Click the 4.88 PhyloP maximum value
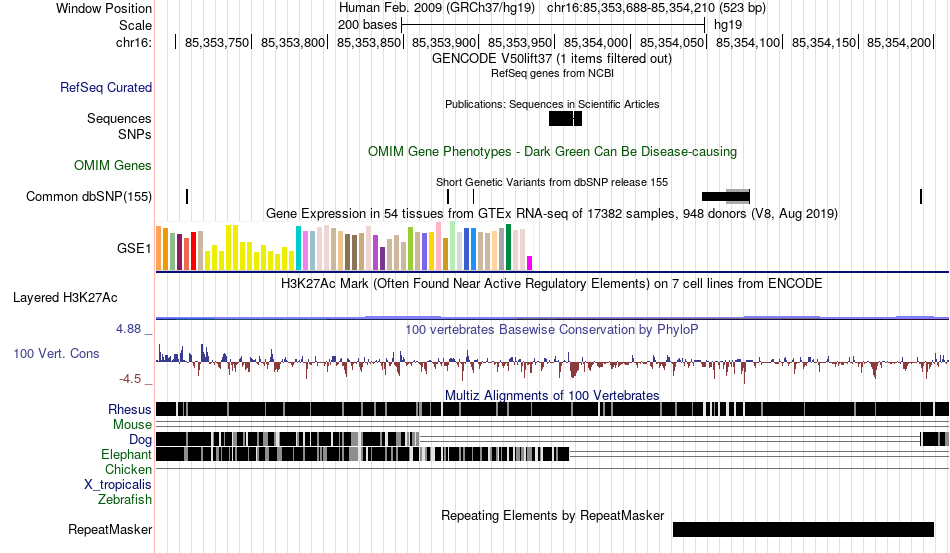Image resolution: width=950 pixels, height=553 pixels. [x=128, y=329]
